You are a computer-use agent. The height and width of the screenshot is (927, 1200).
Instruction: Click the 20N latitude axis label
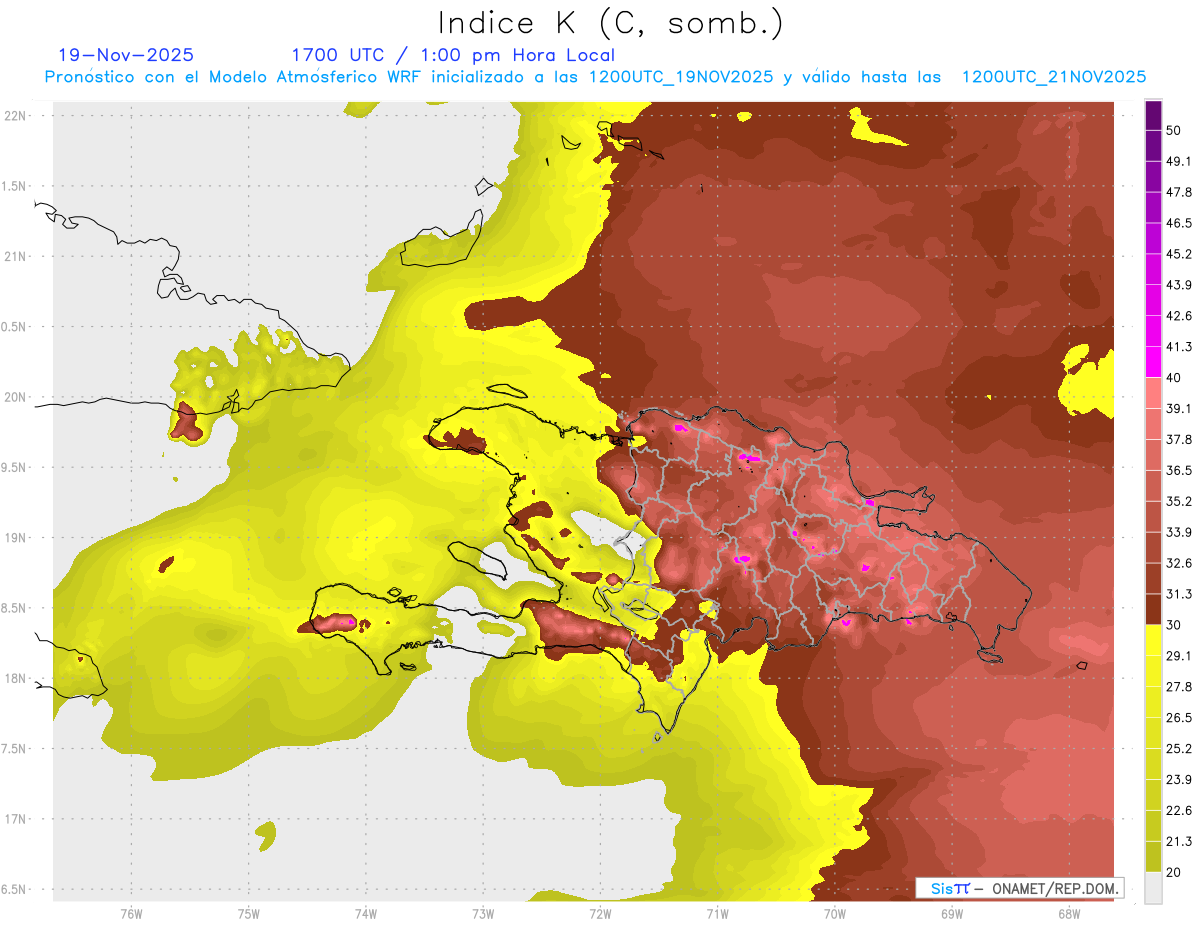click(16, 397)
